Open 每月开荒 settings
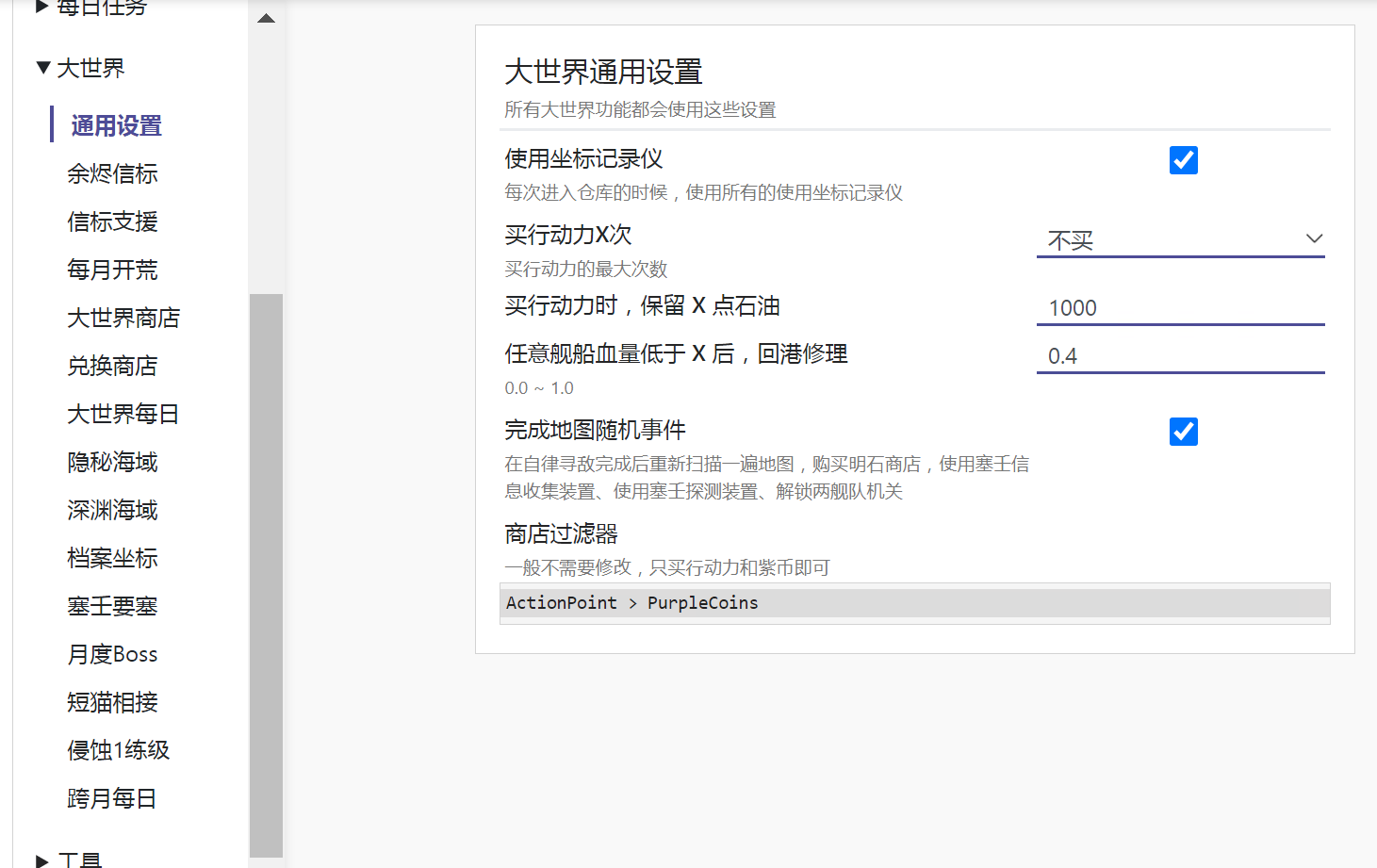1377x868 pixels. pyautogui.click(x=112, y=270)
